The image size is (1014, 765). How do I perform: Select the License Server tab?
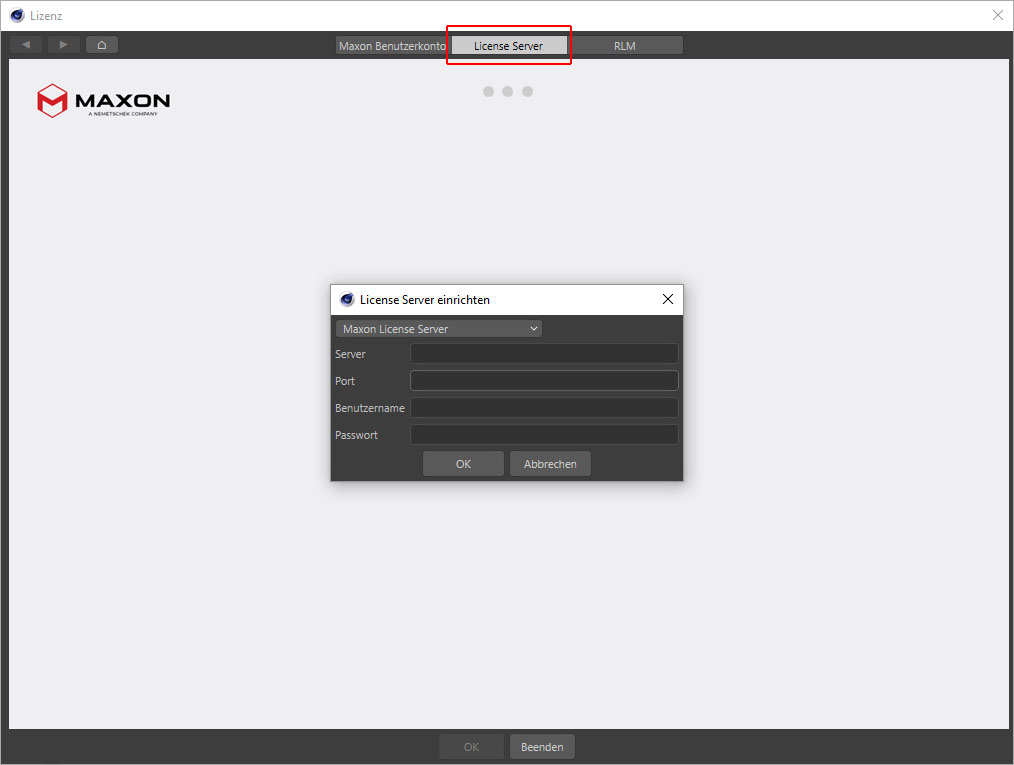click(x=508, y=46)
